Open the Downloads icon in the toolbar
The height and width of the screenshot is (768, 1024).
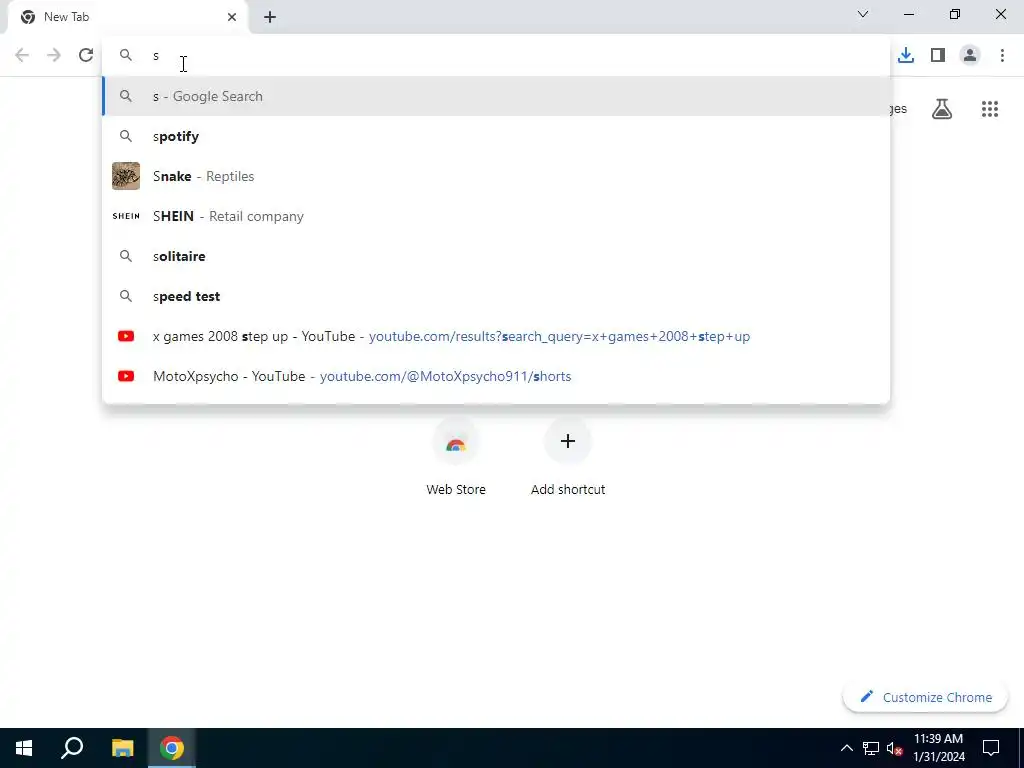906,56
